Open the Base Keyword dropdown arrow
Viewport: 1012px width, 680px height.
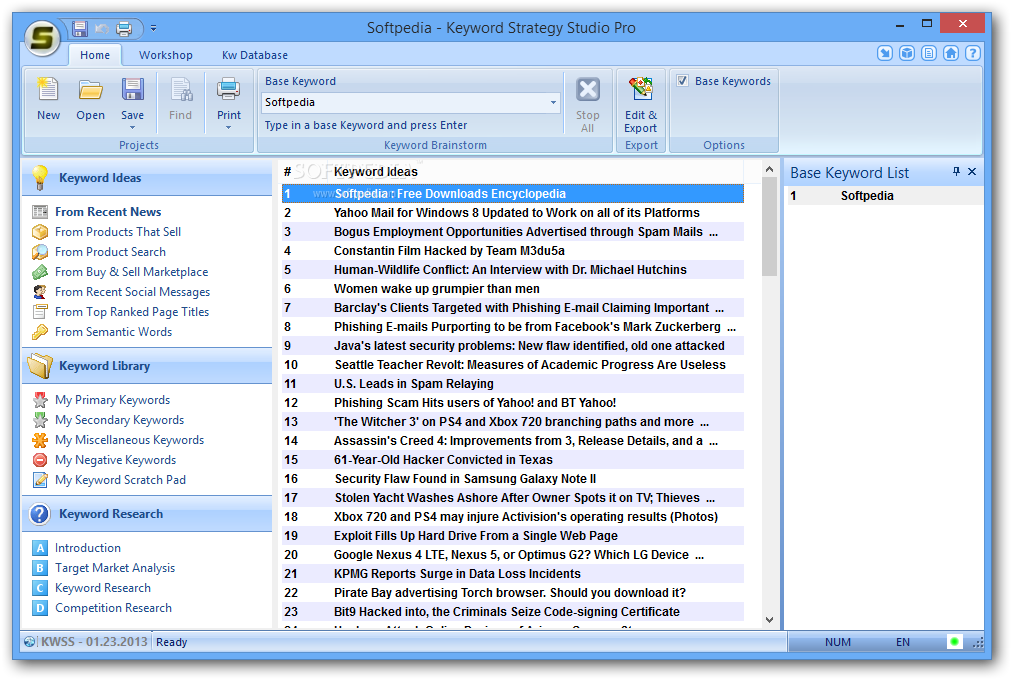pos(553,103)
